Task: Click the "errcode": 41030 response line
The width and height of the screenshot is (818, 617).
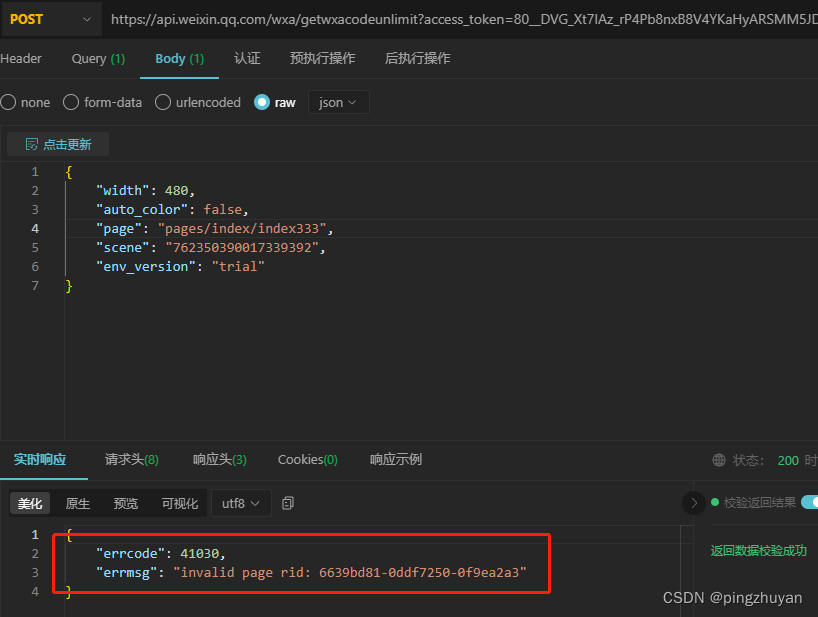Action: click(x=161, y=553)
